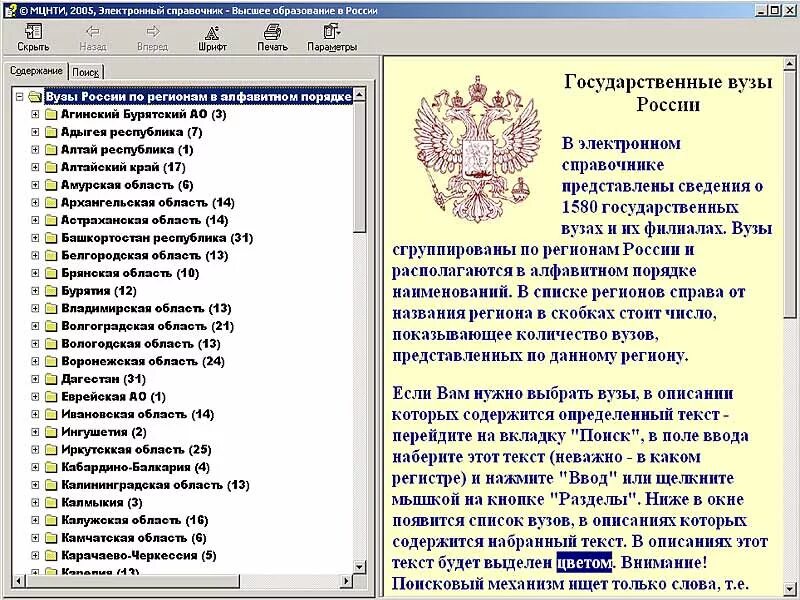Image resolution: width=800 pixels, height=600 pixels.
Task: Click the Калмыкия folder icon
Action: pos(51,503)
